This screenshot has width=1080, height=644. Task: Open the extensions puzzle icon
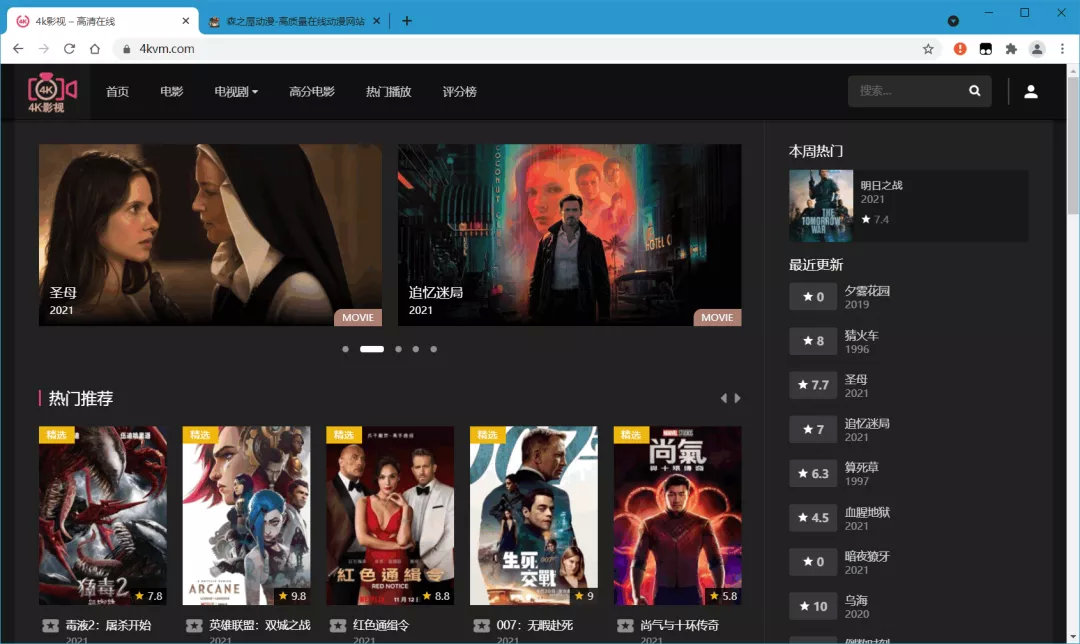pos(1011,49)
